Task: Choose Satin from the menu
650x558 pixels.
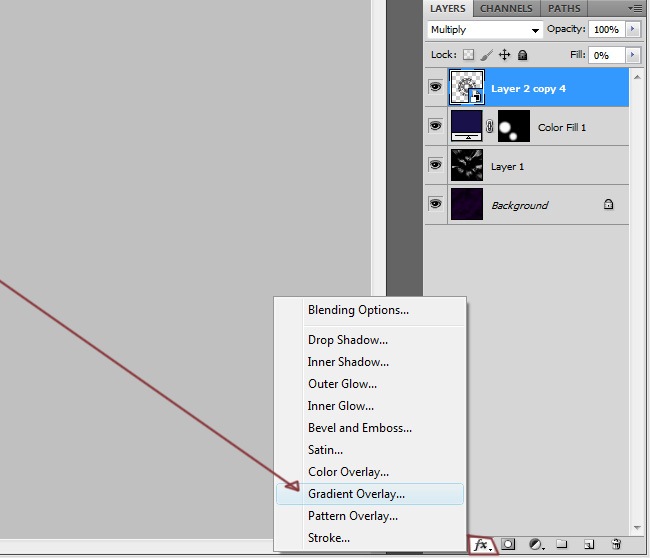Action: pyautogui.click(x=370, y=450)
